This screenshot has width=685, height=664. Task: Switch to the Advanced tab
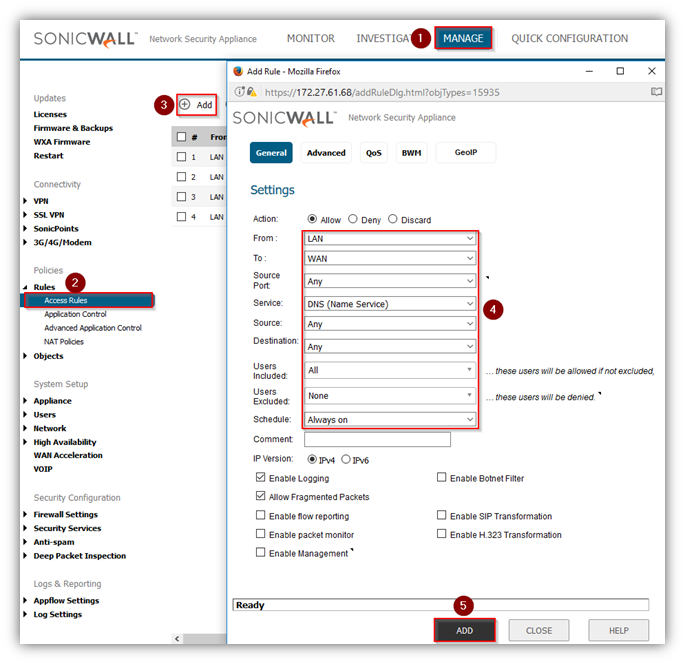(326, 153)
